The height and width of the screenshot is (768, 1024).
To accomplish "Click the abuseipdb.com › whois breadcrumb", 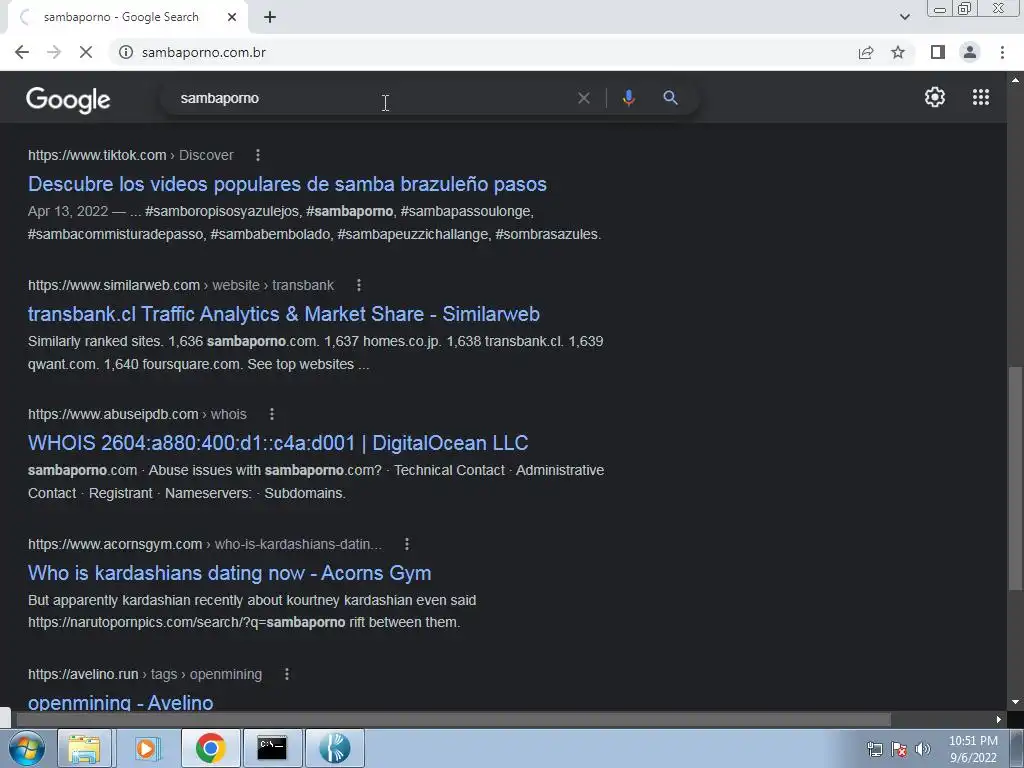I will (x=137, y=414).
